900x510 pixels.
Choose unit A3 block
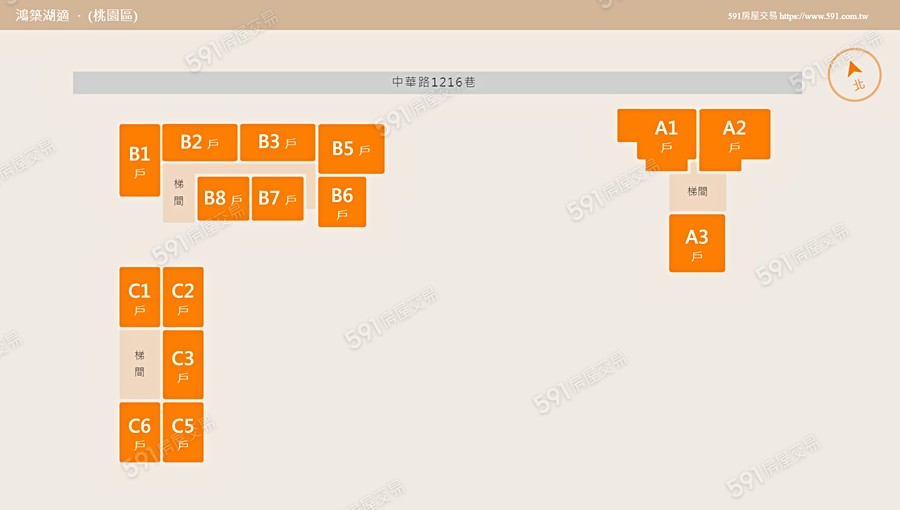[x=697, y=243]
